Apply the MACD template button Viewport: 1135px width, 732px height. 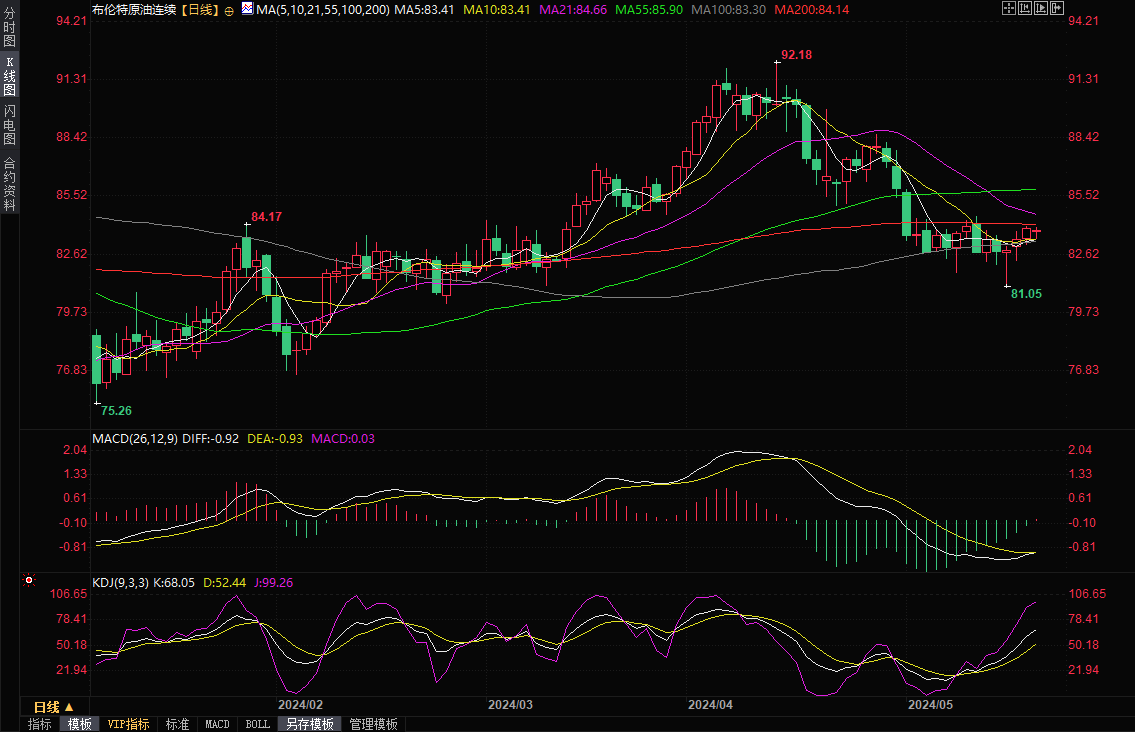217,724
